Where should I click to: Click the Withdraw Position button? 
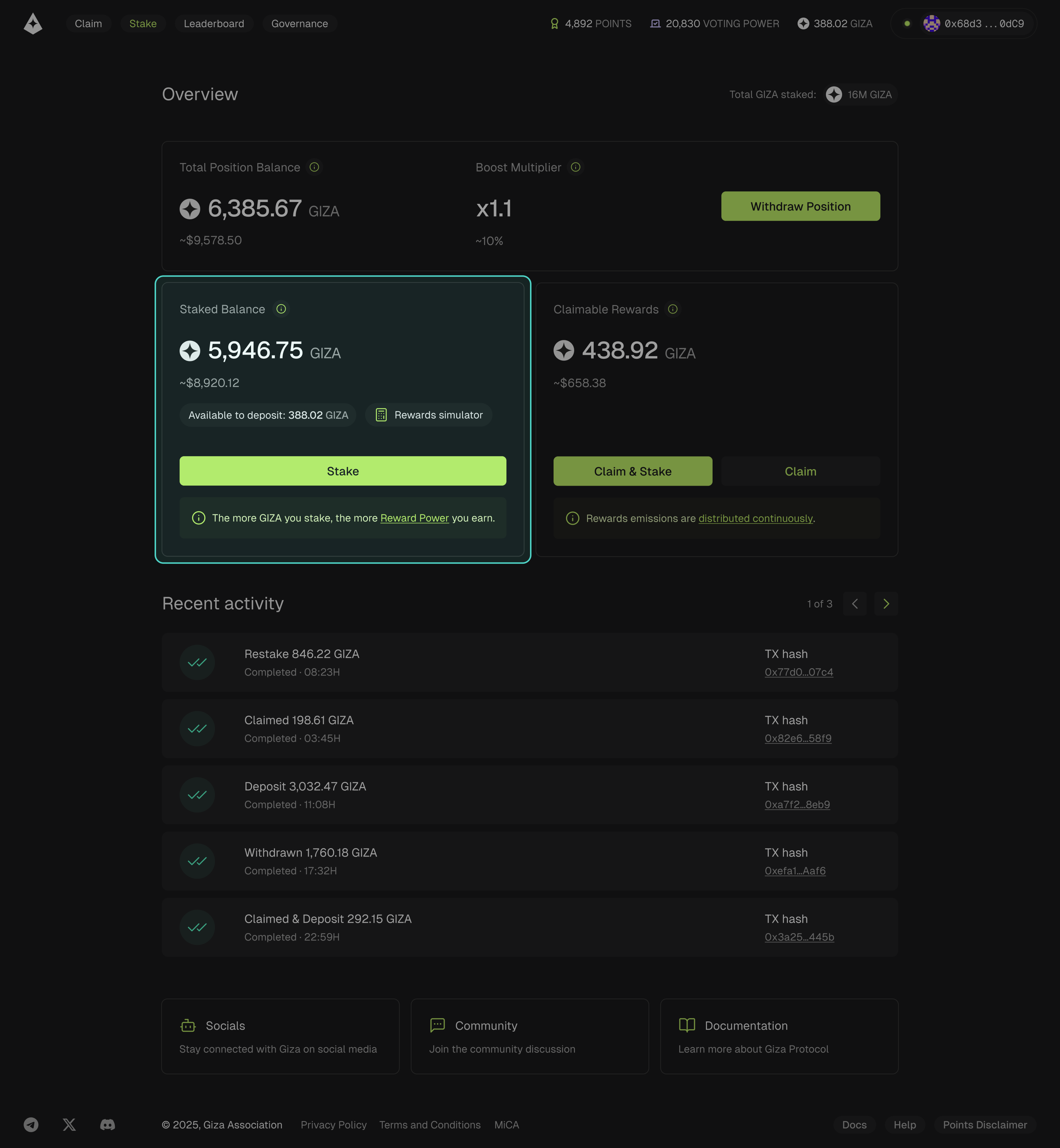(x=800, y=206)
